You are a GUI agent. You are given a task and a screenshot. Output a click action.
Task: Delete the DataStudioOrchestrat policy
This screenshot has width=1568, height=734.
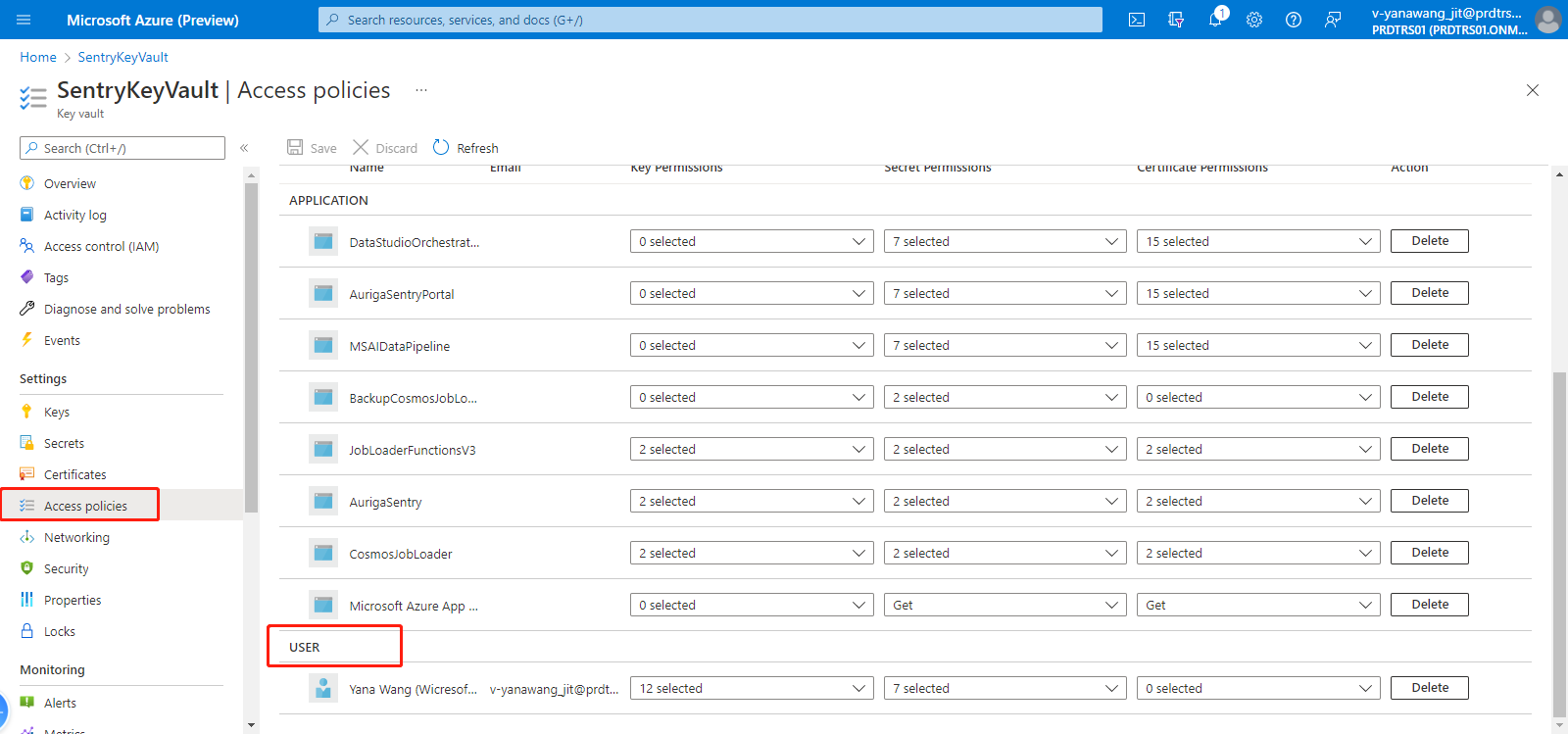coord(1429,241)
